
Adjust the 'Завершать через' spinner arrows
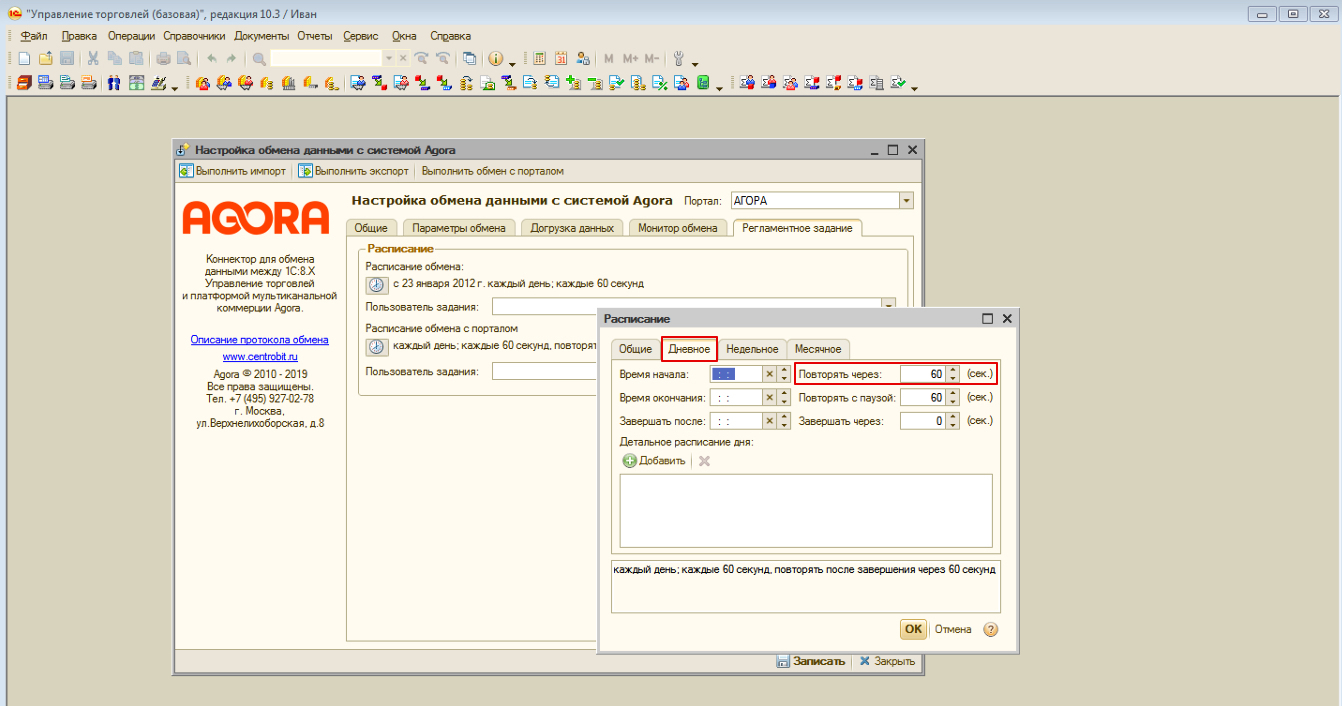click(x=953, y=422)
